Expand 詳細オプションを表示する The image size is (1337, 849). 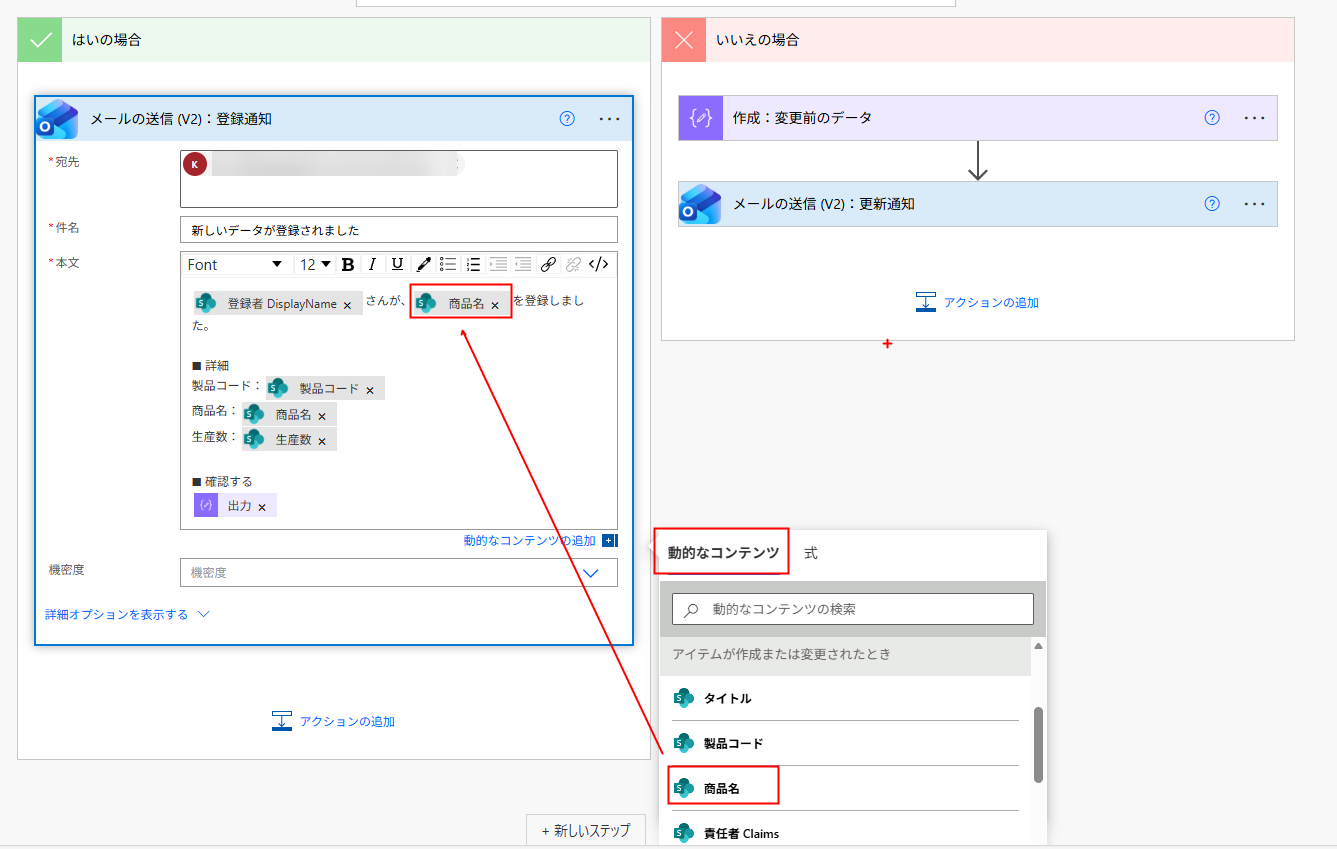tap(127, 615)
